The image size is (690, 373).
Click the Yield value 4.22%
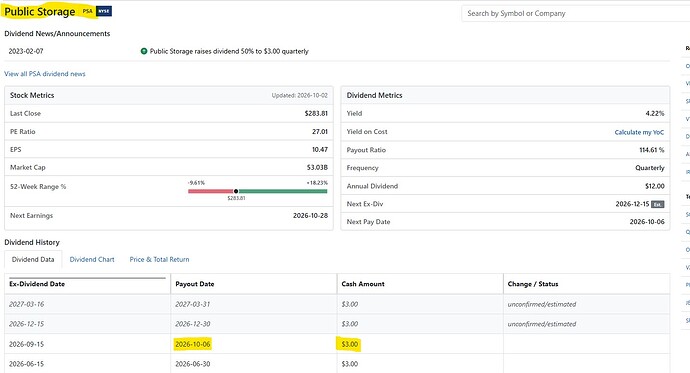[655, 113]
